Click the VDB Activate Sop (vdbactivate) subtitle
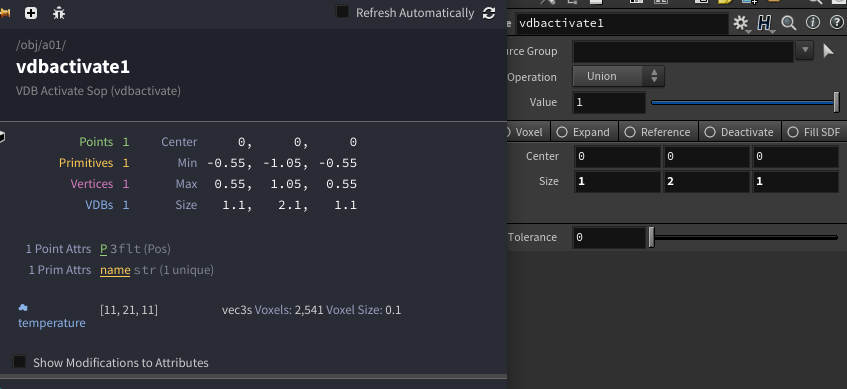The image size is (847, 389). [x=98, y=91]
